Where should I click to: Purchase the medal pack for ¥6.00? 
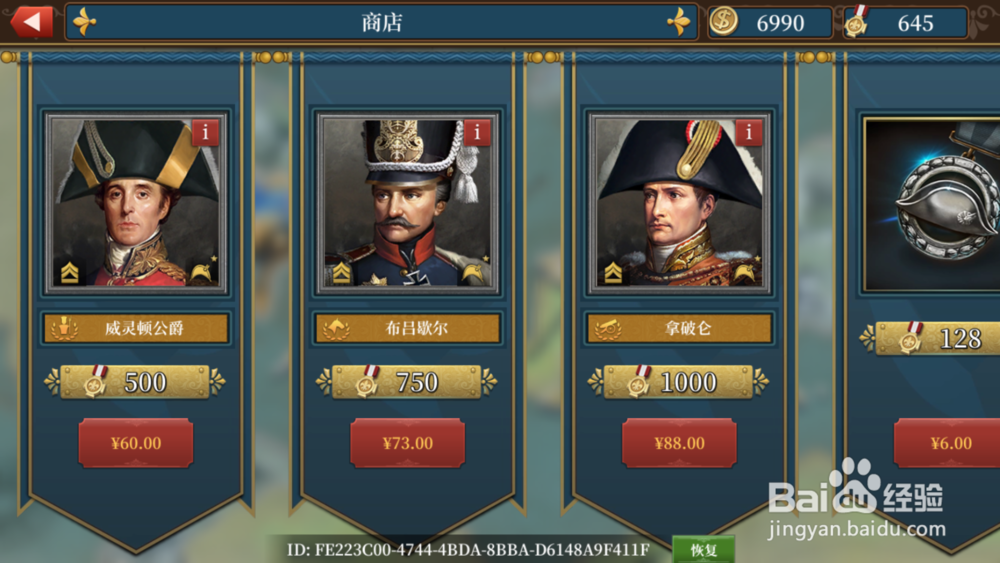(x=947, y=443)
